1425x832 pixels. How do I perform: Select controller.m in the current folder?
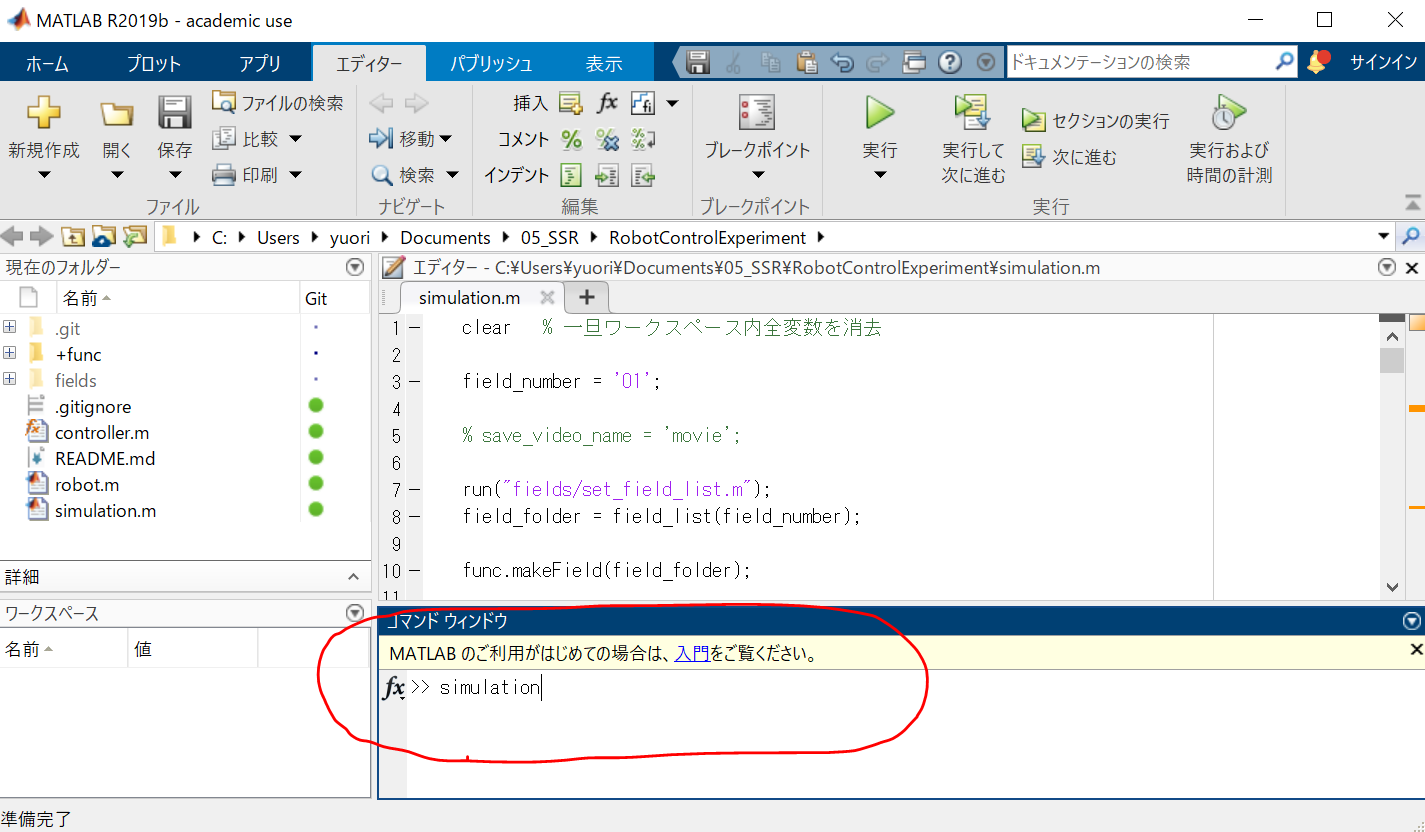(x=104, y=433)
